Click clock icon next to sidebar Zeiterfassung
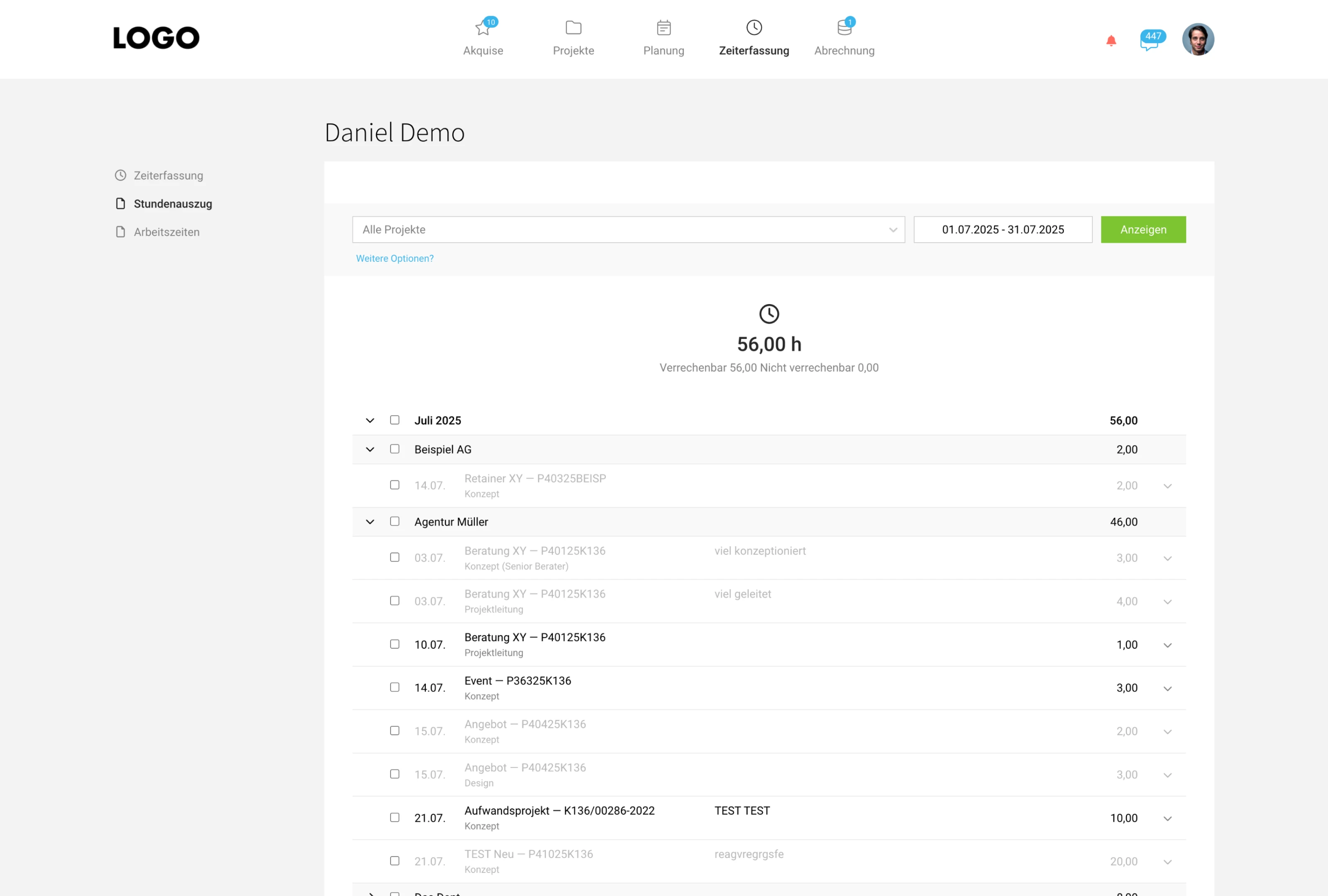 pos(120,175)
